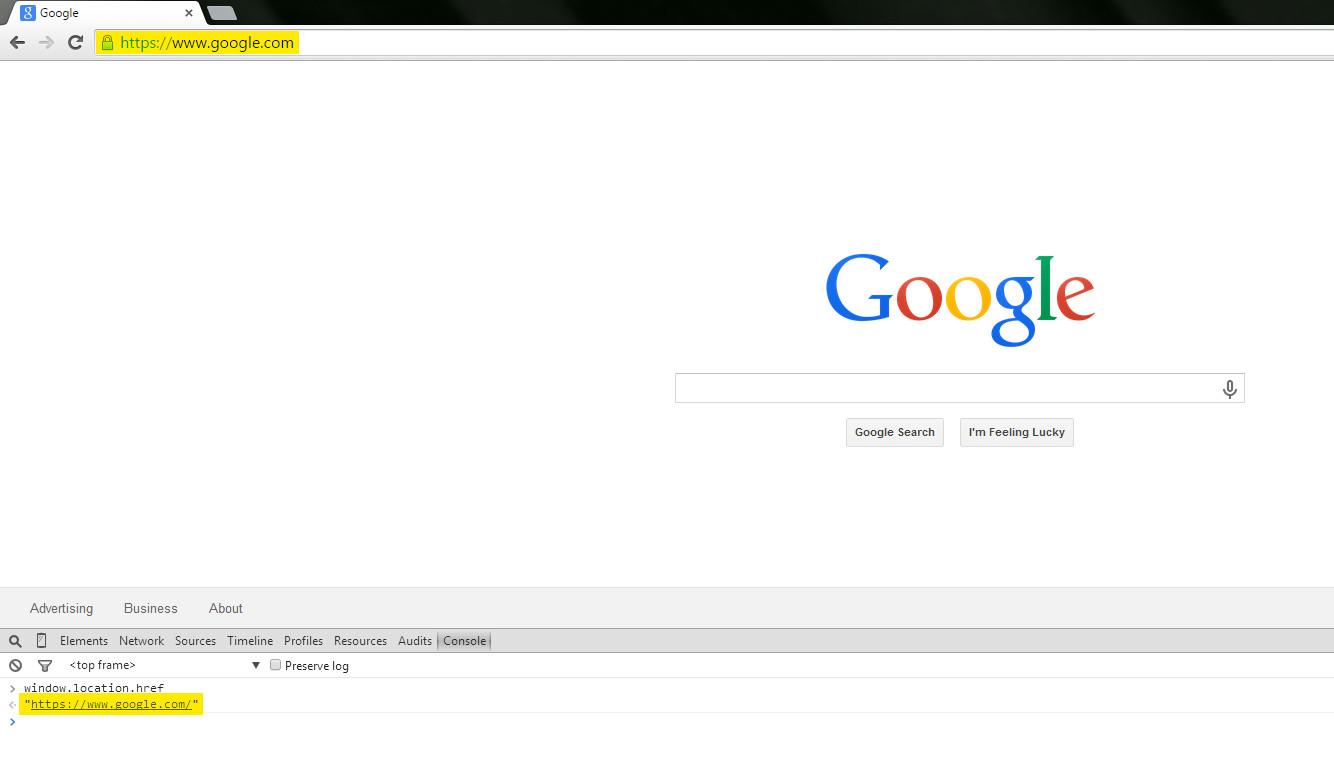The image size is (1334, 772).
Task: Clear the console with the no-entry icon
Action: [x=15, y=665]
